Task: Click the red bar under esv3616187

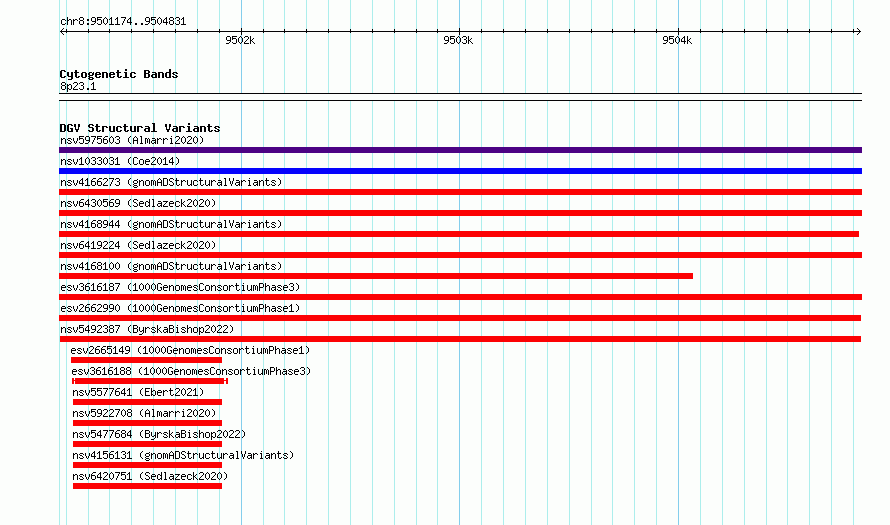Action: 460,297
